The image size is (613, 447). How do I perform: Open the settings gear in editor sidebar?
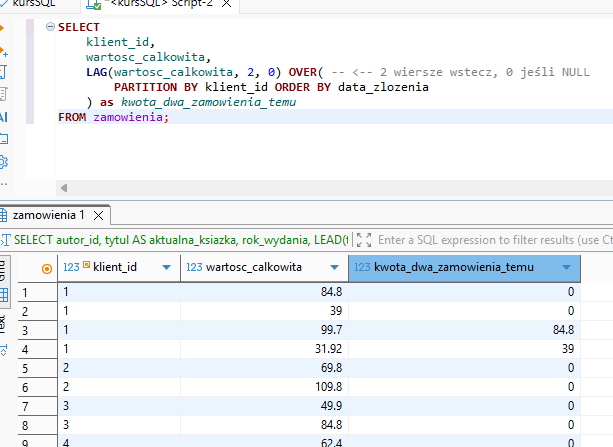(4, 162)
